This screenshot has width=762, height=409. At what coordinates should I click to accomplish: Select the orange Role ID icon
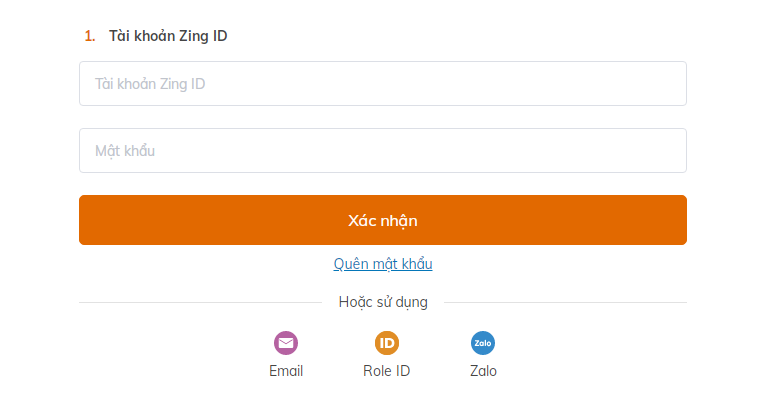tap(387, 343)
